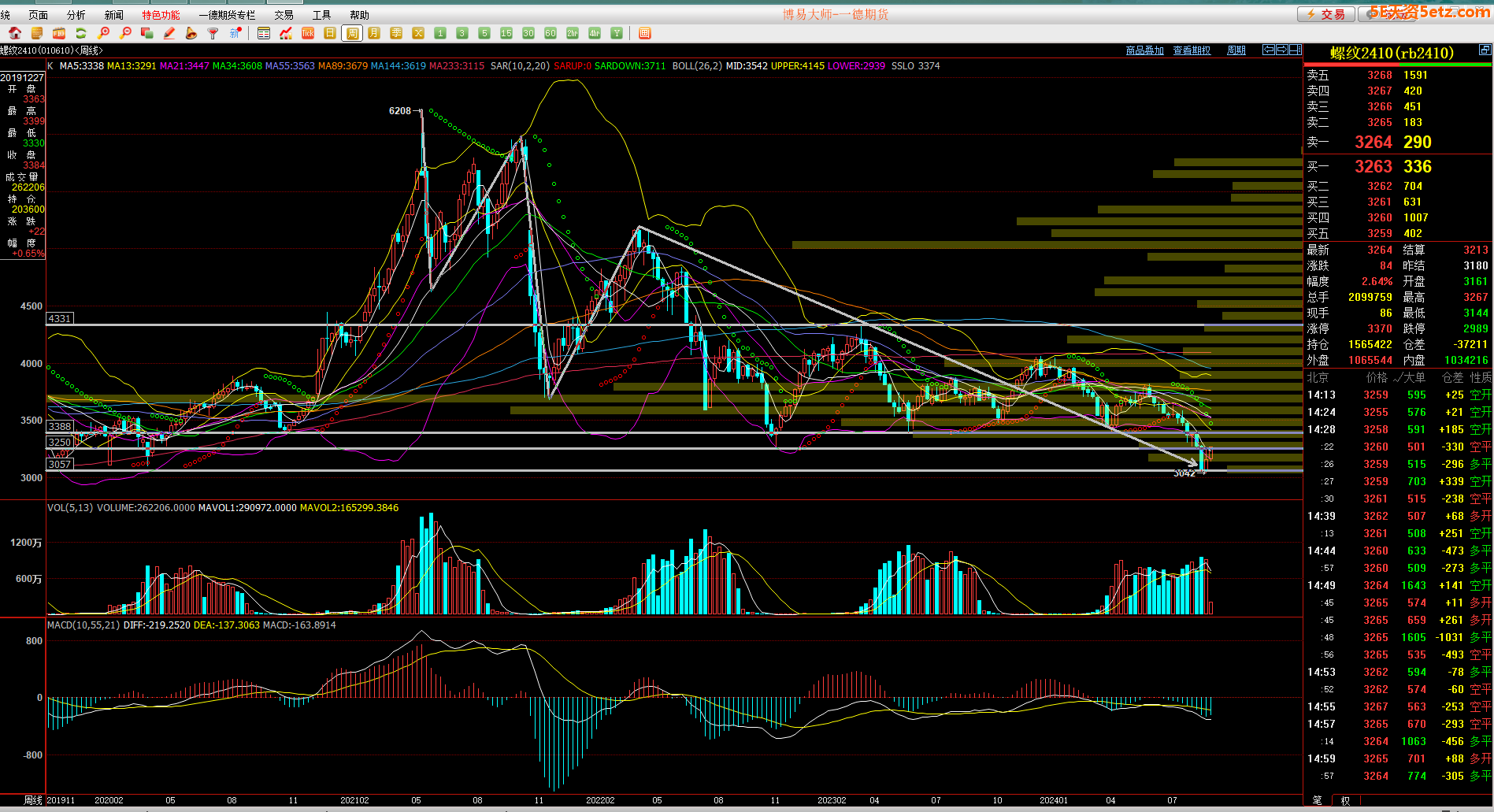The image size is (1494, 812).
Task: Switch to daily period (日) button
Action: 330,33
